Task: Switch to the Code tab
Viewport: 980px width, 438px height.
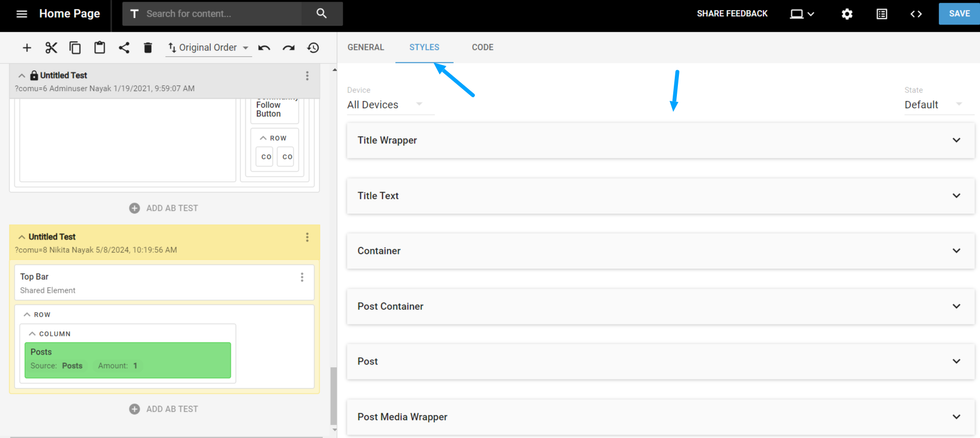Action: tap(482, 47)
